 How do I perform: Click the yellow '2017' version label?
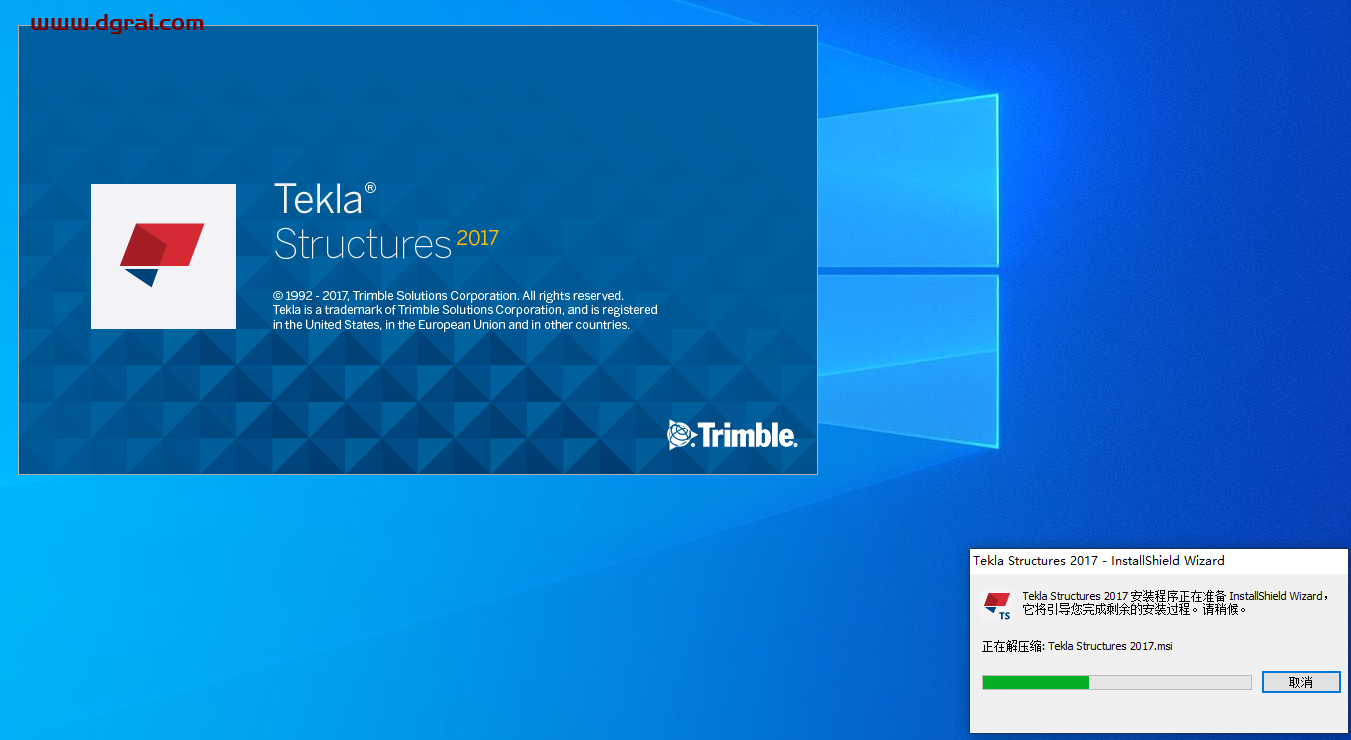pos(478,238)
